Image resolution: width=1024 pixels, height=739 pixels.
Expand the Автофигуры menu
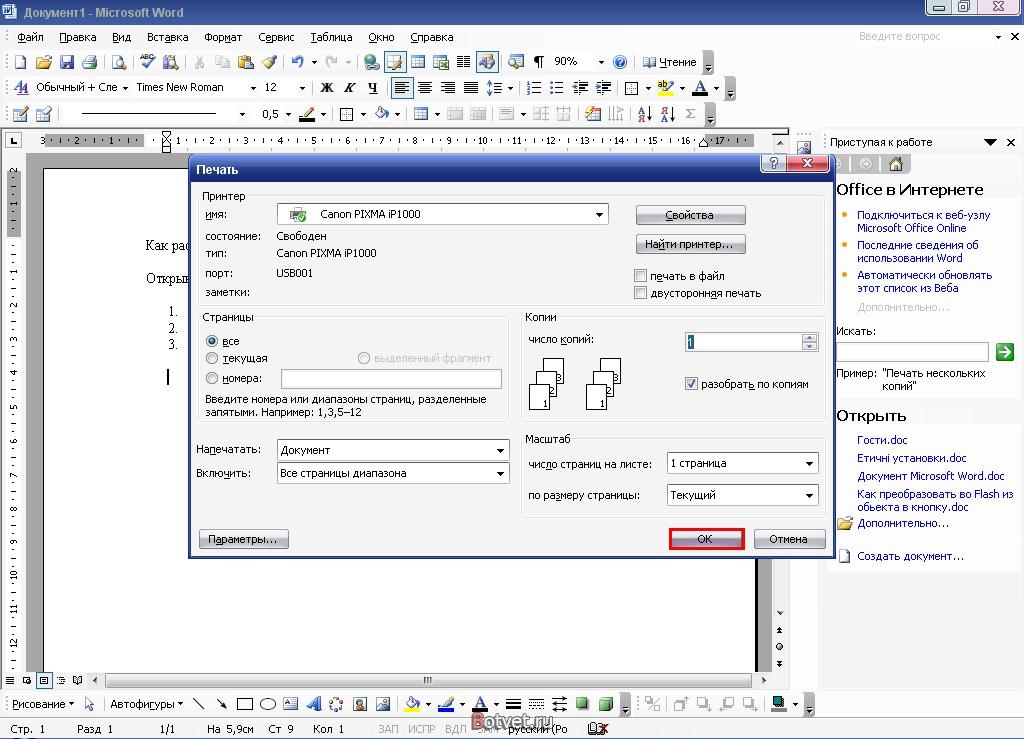point(146,704)
